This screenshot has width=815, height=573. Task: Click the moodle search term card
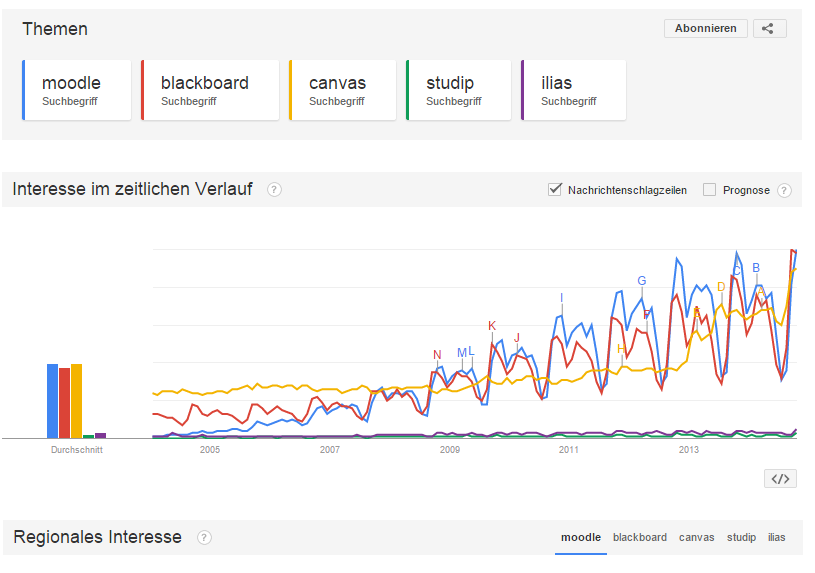click(77, 90)
